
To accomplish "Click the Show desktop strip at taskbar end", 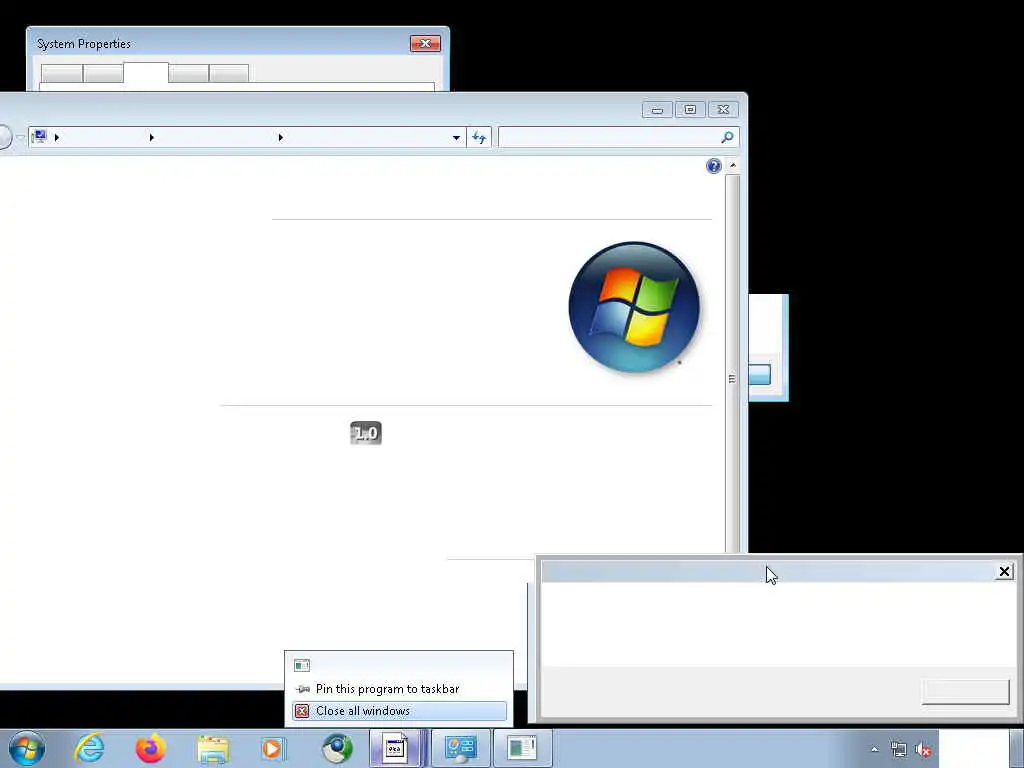I will (x=1017, y=748).
